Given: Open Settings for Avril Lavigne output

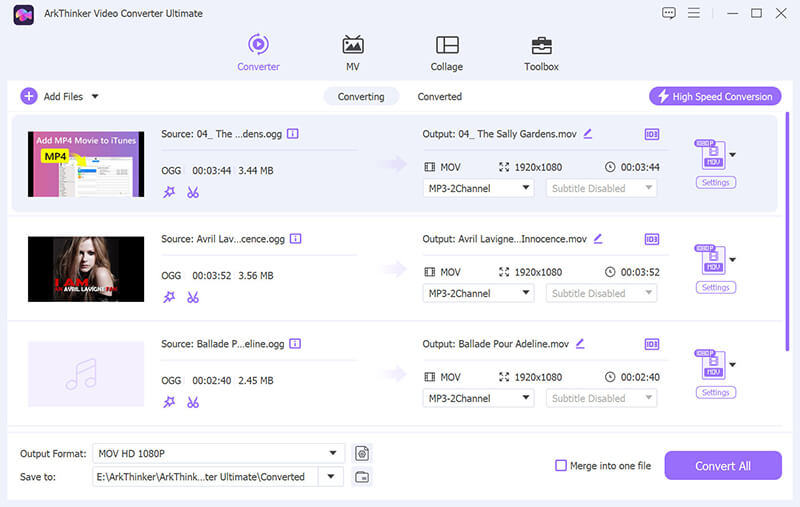Looking at the screenshot, I should point(715,287).
